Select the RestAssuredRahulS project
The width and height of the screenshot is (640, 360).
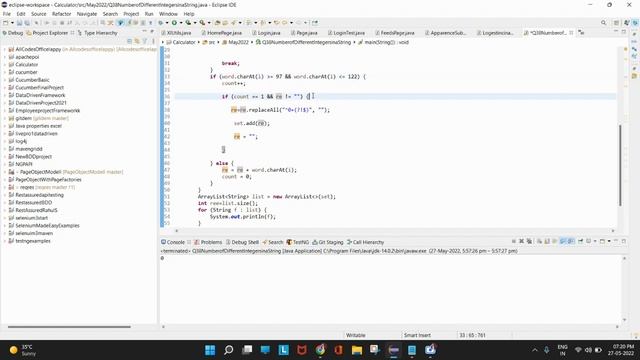[x=33, y=210]
